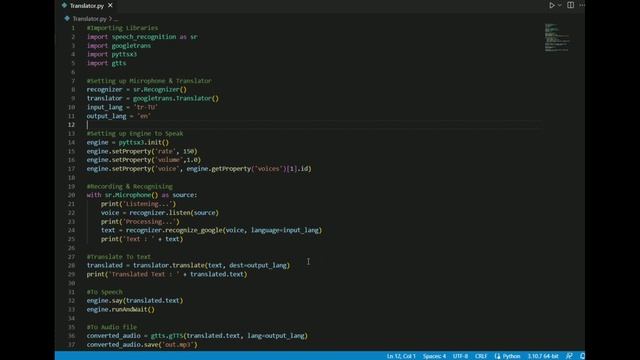Click the setProperty('volume',1.0) line

tap(144, 160)
